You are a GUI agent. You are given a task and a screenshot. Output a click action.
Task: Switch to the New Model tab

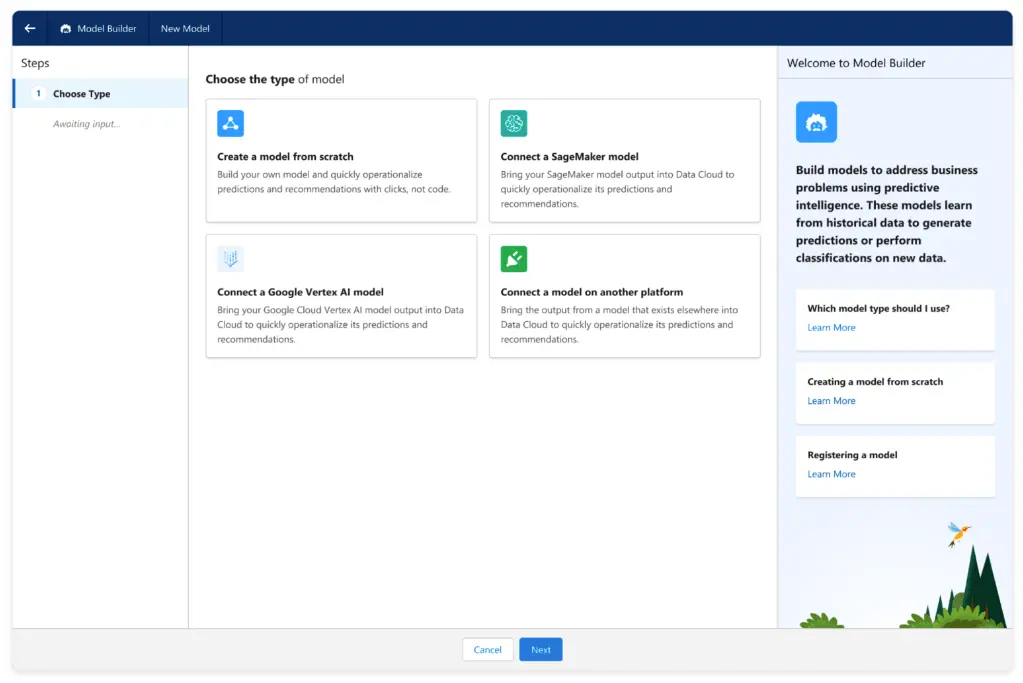[x=184, y=28]
